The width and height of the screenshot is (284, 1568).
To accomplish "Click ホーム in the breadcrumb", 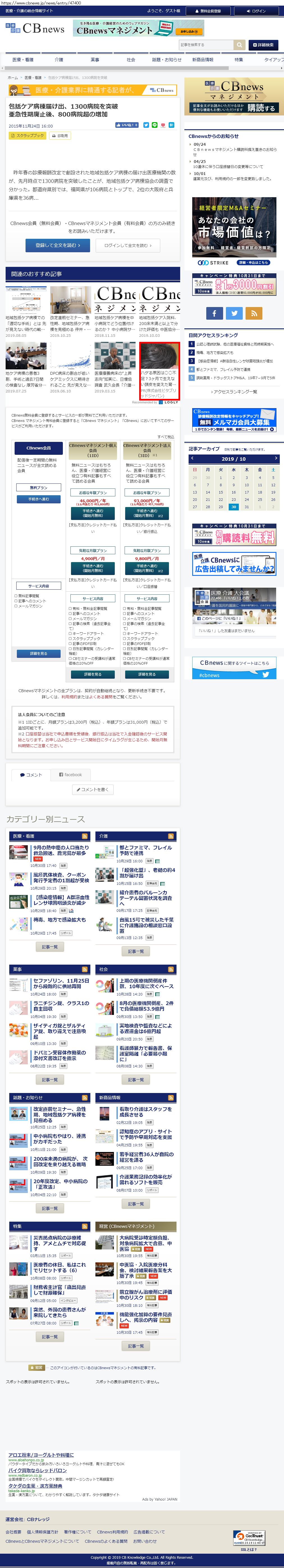I will pyautogui.click(x=13, y=78).
